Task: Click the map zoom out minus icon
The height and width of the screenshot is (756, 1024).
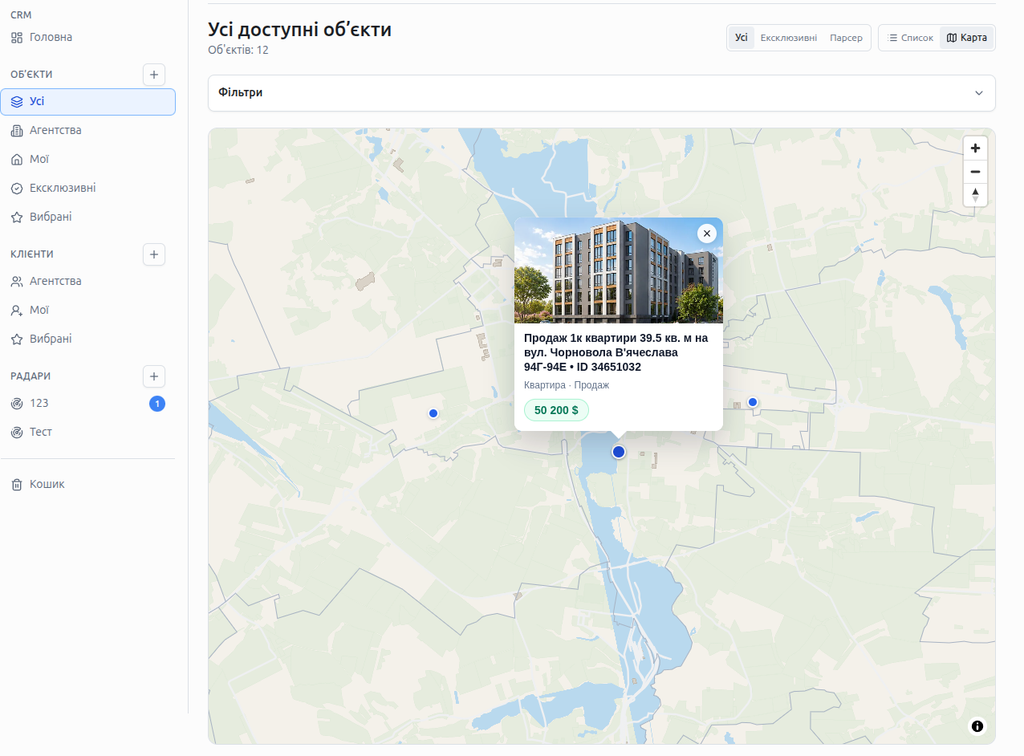Action: tap(975, 172)
